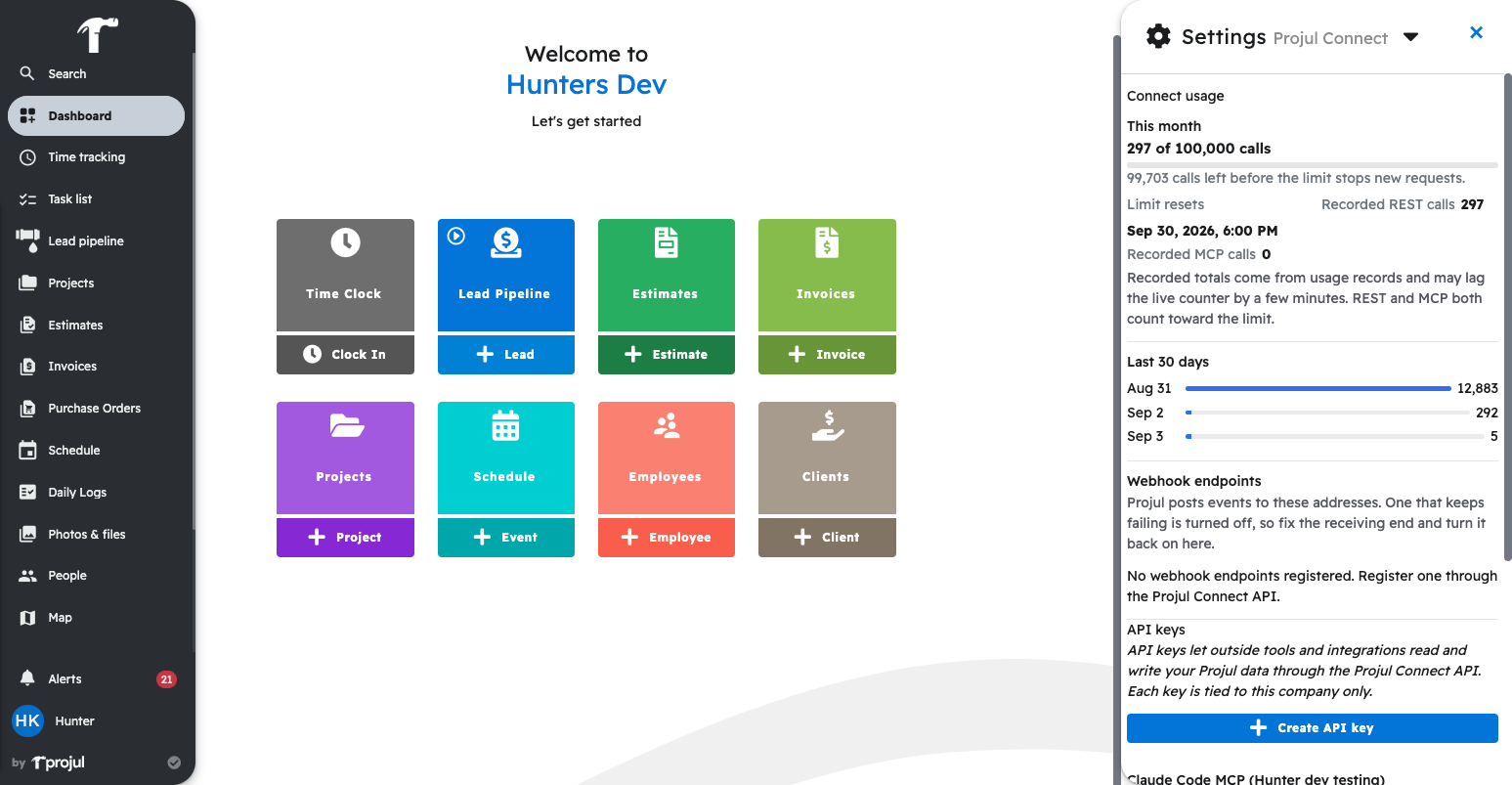Screen dimensions: 1512x785
Task: Click the Photos & files image icon
Action: point(27,535)
